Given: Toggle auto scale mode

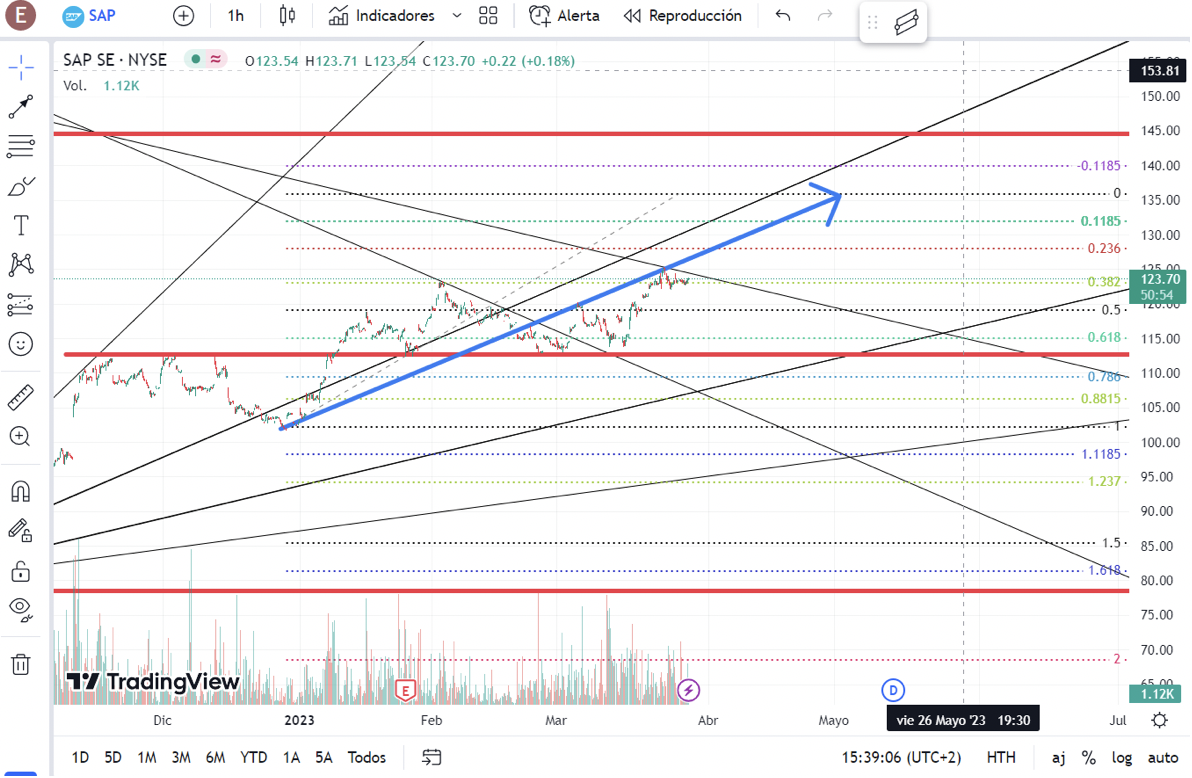Looking at the screenshot, I should pos(1162,757).
